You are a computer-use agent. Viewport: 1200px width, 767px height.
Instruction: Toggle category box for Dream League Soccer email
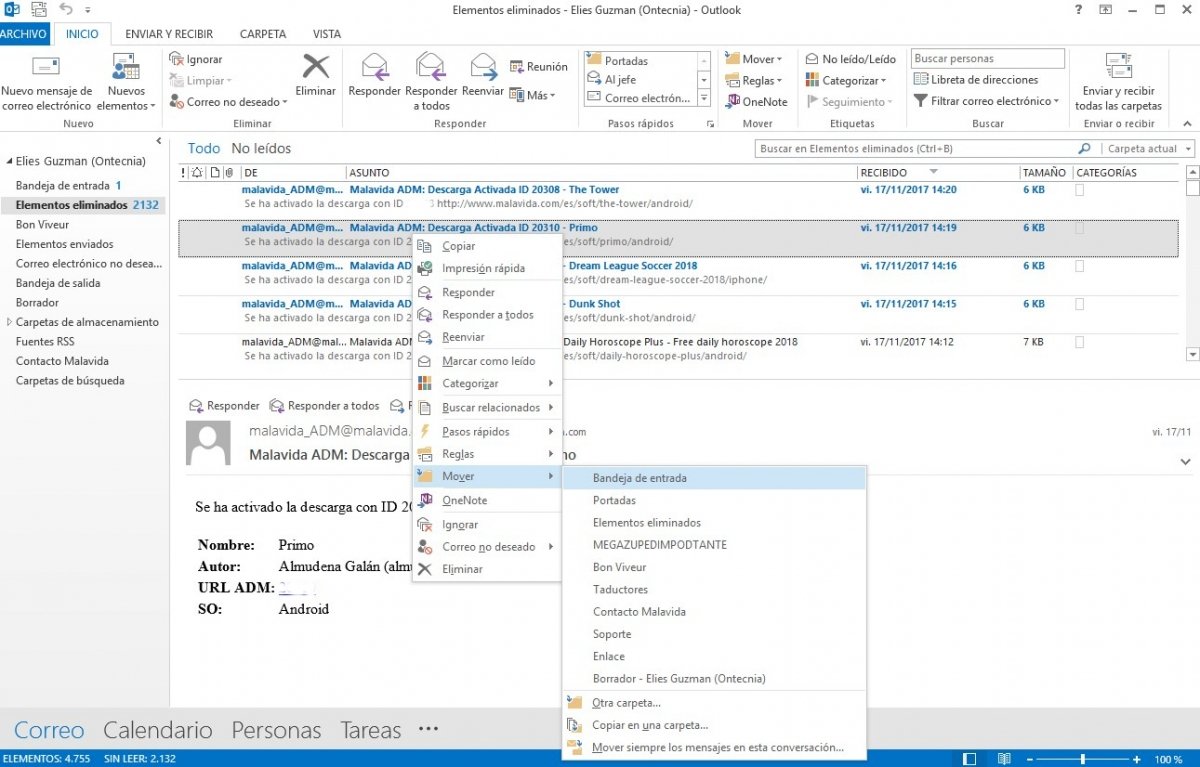pos(1079,266)
